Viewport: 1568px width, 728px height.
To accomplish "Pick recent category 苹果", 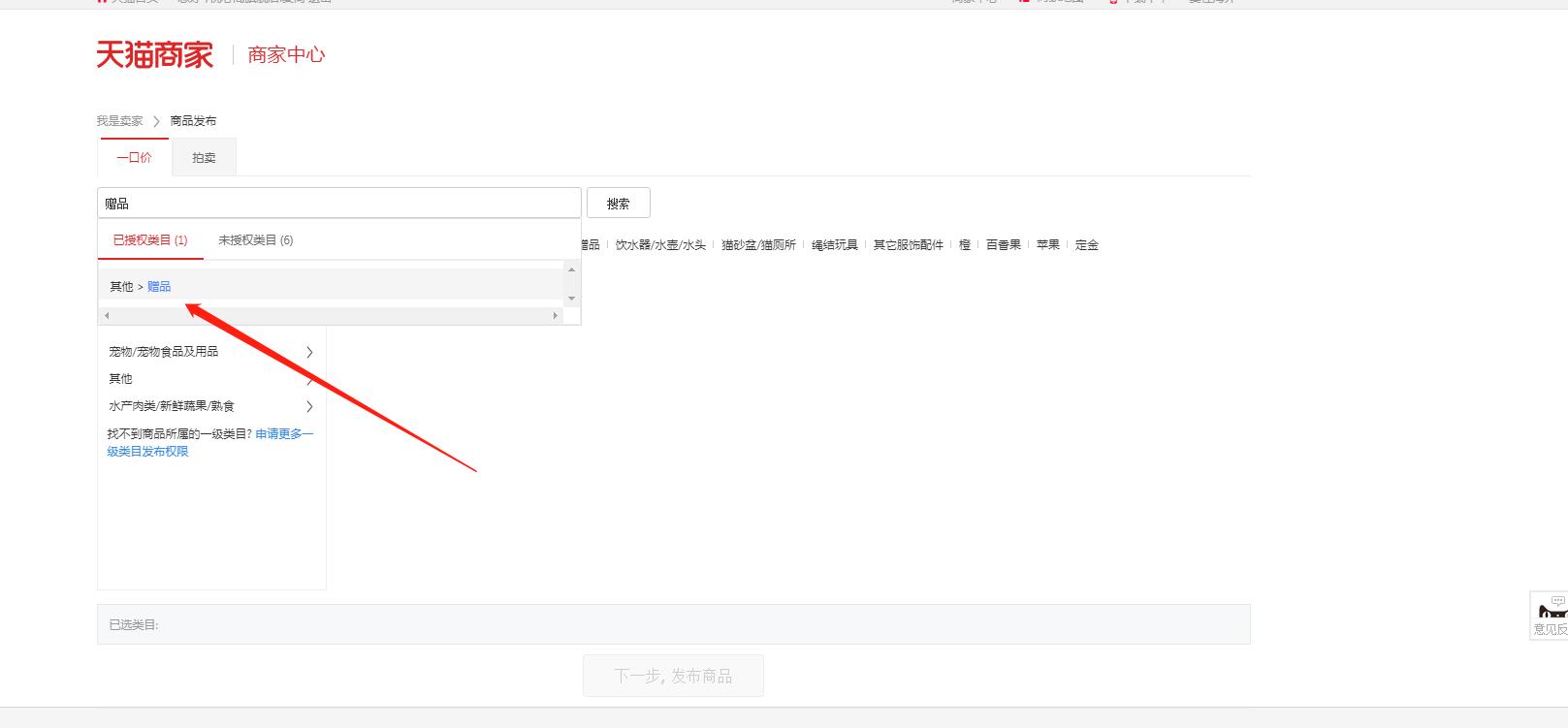I will point(1048,245).
